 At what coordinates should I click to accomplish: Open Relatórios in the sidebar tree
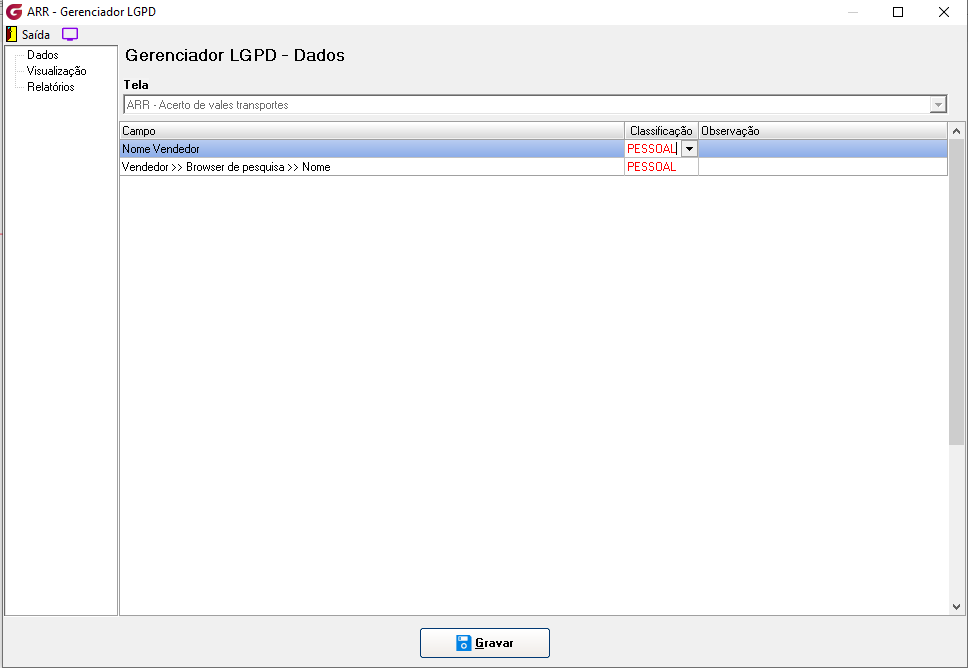click(x=51, y=87)
